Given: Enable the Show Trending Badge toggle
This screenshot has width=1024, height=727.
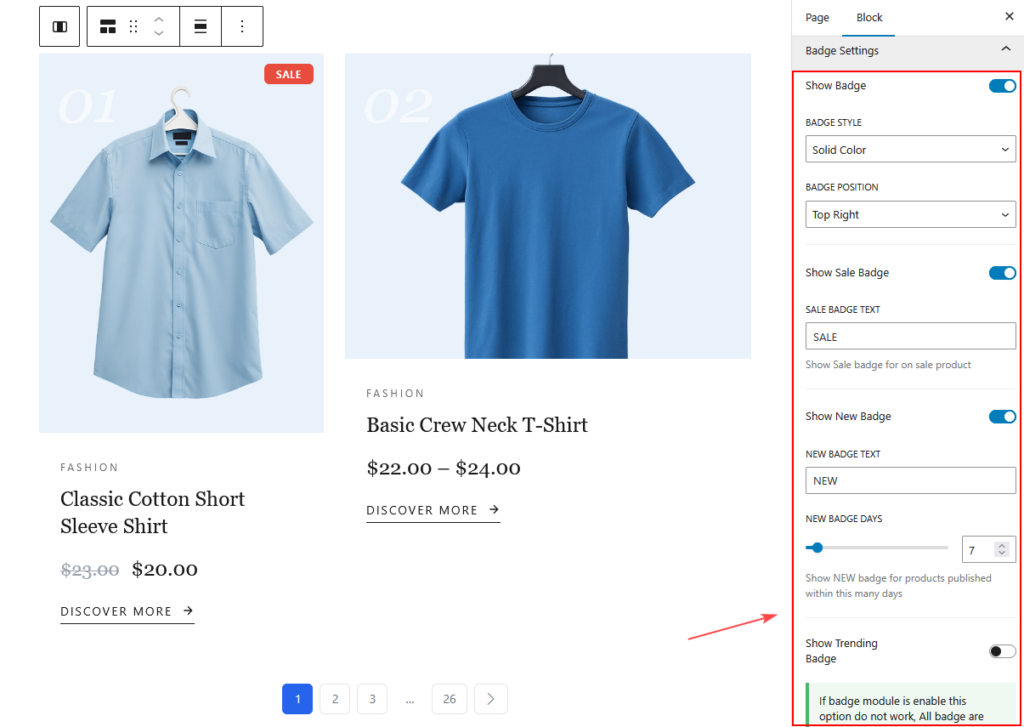Looking at the screenshot, I should click(x=1001, y=651).
